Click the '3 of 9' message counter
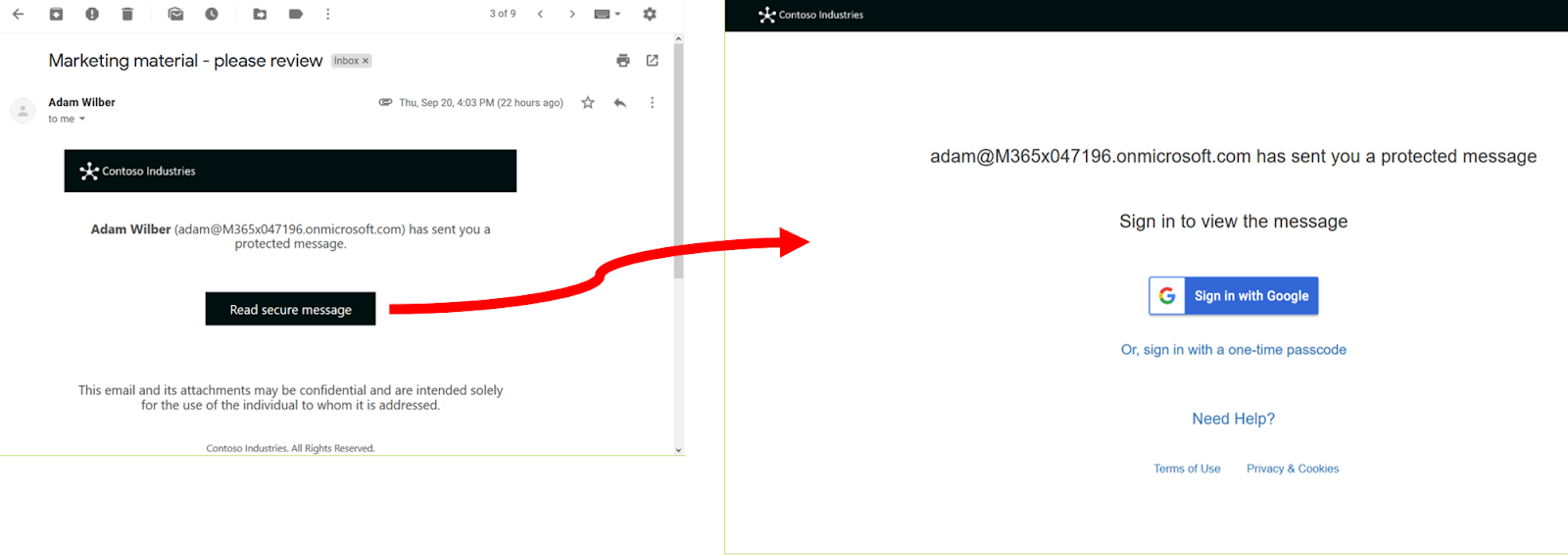This screenshot has height=556, width=1568. pyautogui.click(x=503, y=14)
